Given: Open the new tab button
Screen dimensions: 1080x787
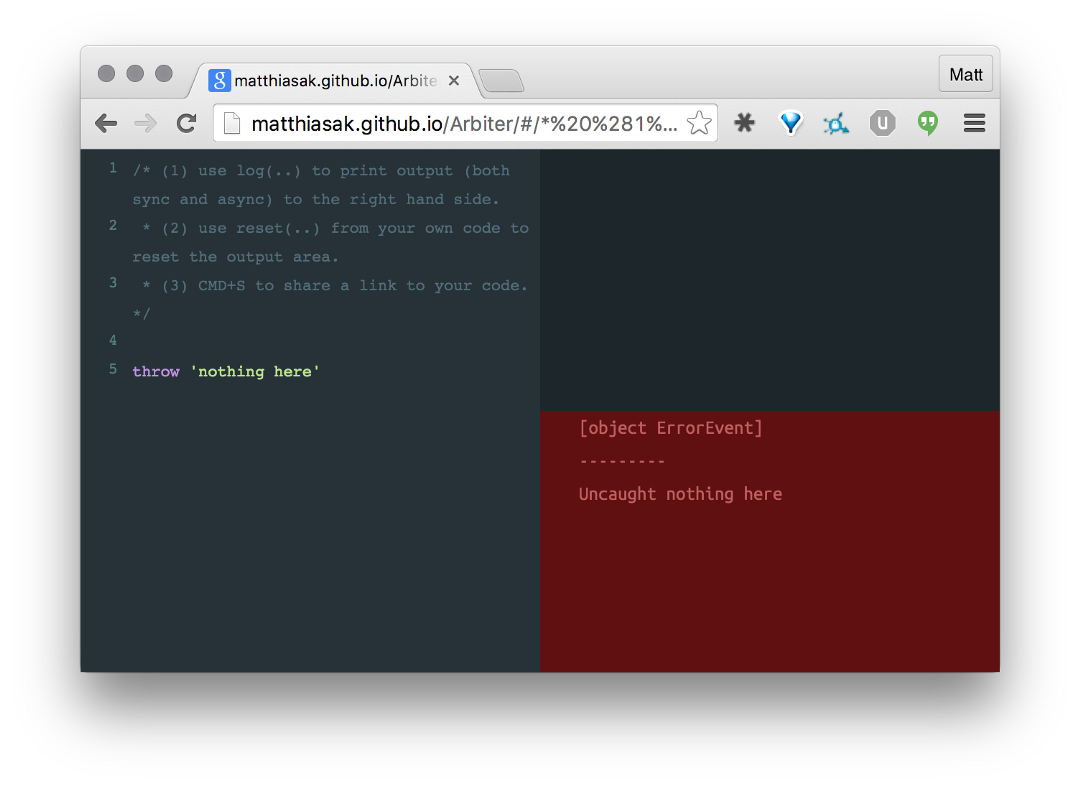Looking at the screenshot, I should coord(502,82).
